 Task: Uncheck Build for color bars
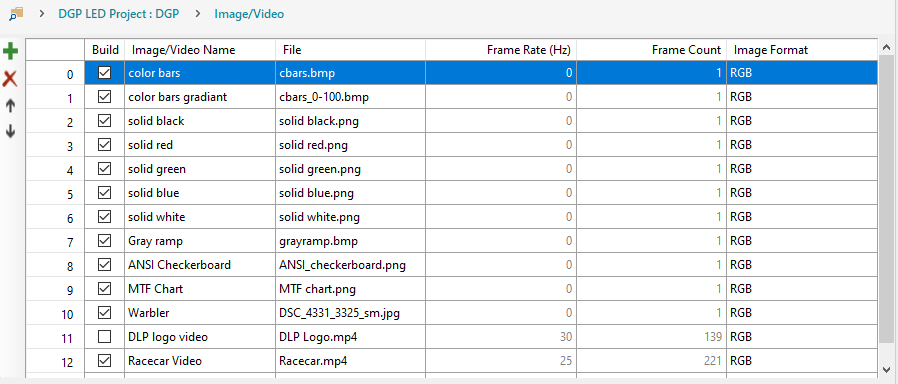tap(104, 73)
